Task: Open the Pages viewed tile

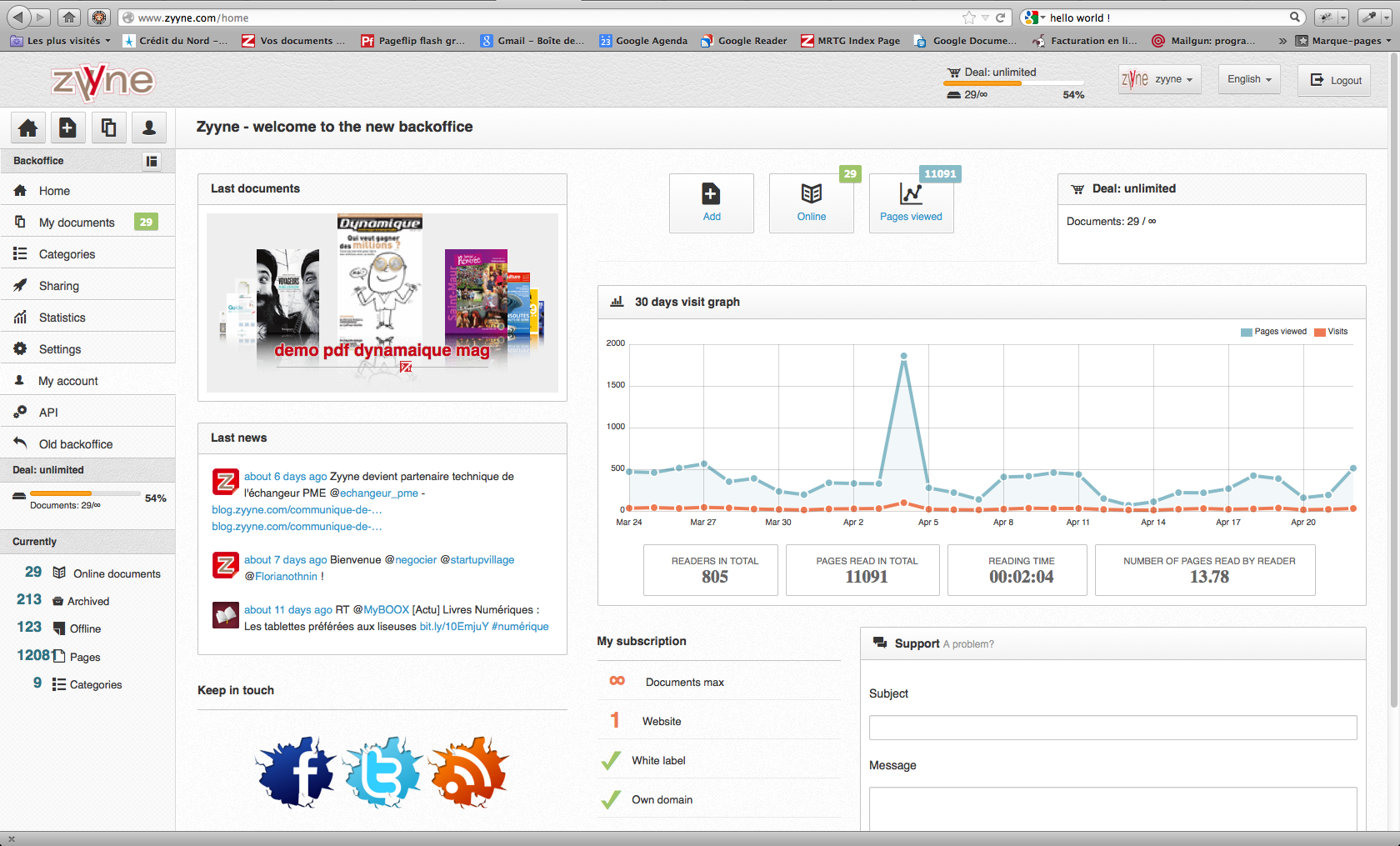Action: (x=911, y=203)
